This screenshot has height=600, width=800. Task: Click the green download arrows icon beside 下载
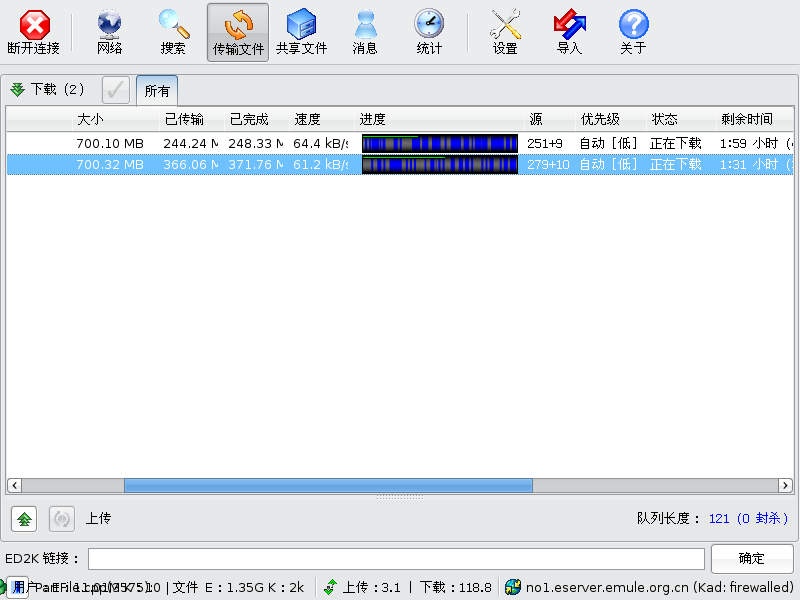click(17, 90)
